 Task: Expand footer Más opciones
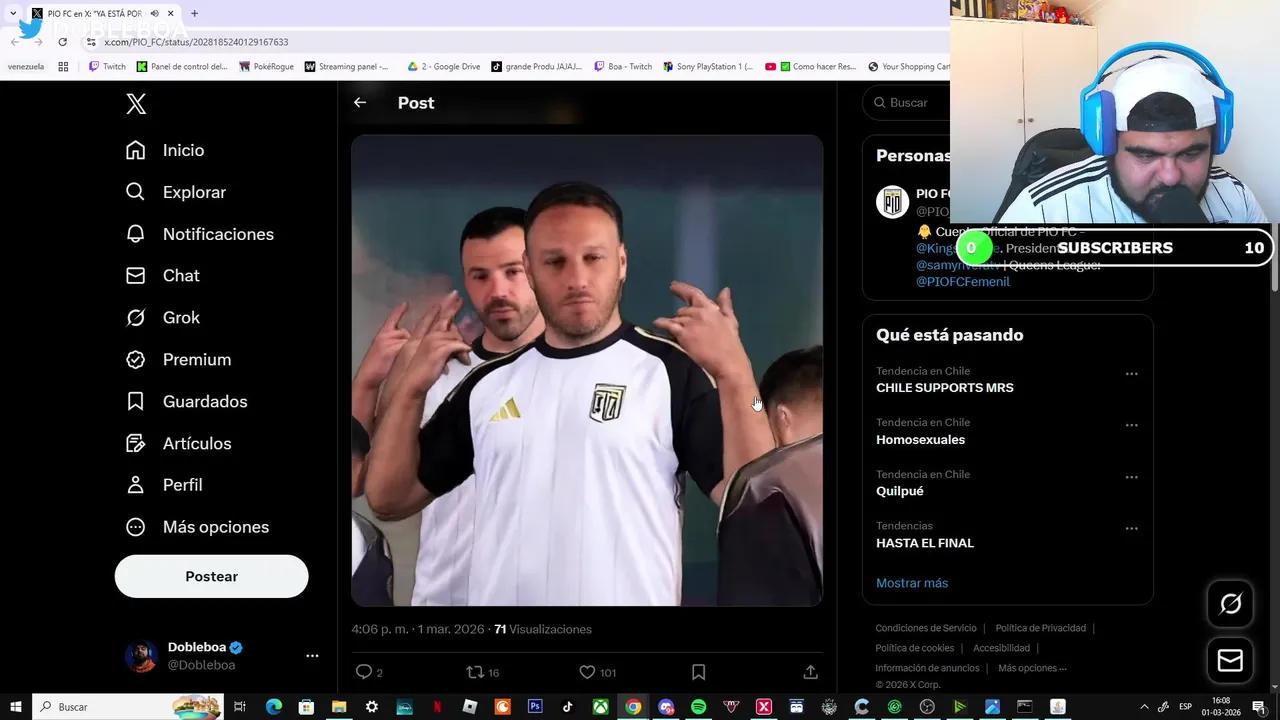pos(1032,668)
